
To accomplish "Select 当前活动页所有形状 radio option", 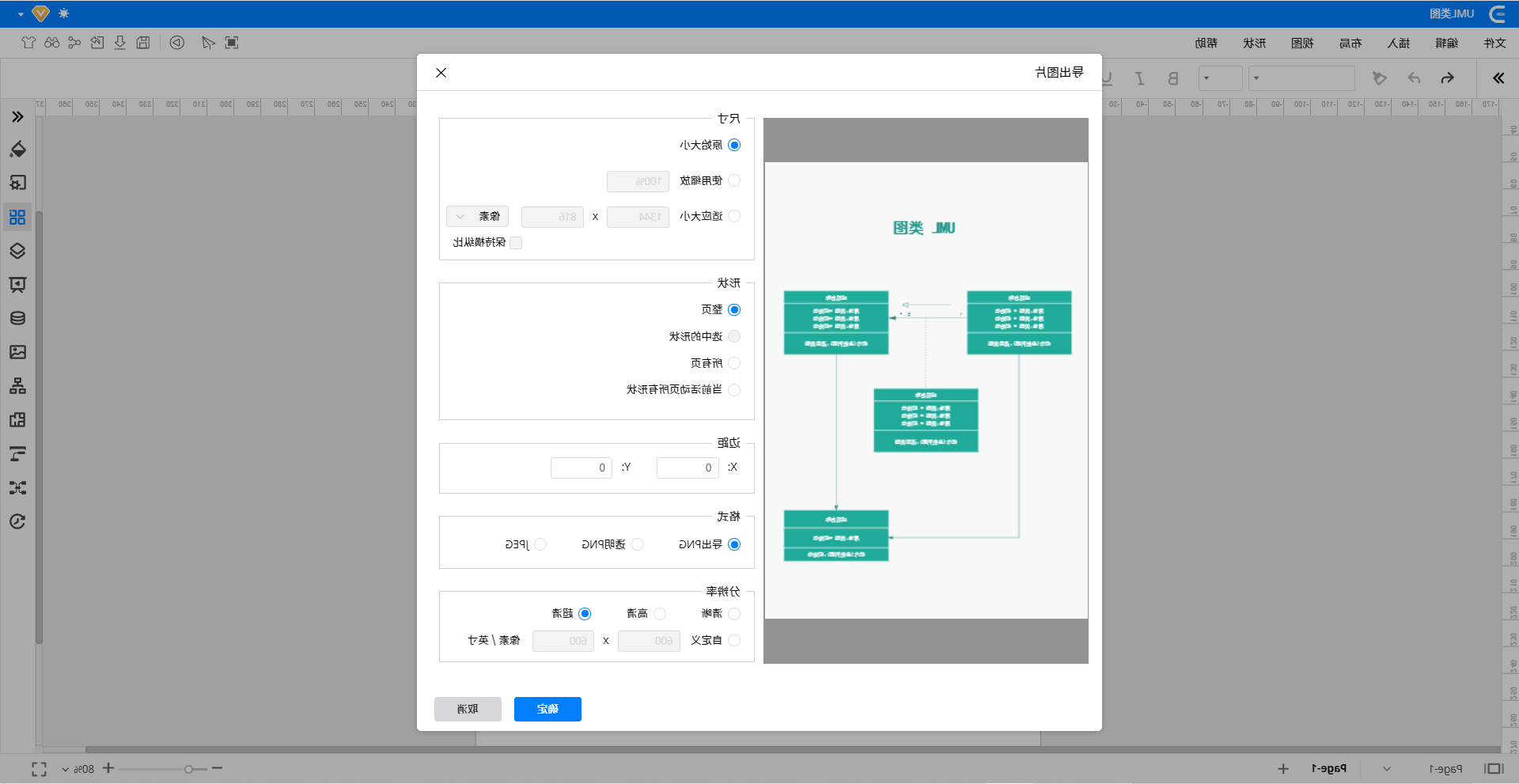I will [734, 390].
